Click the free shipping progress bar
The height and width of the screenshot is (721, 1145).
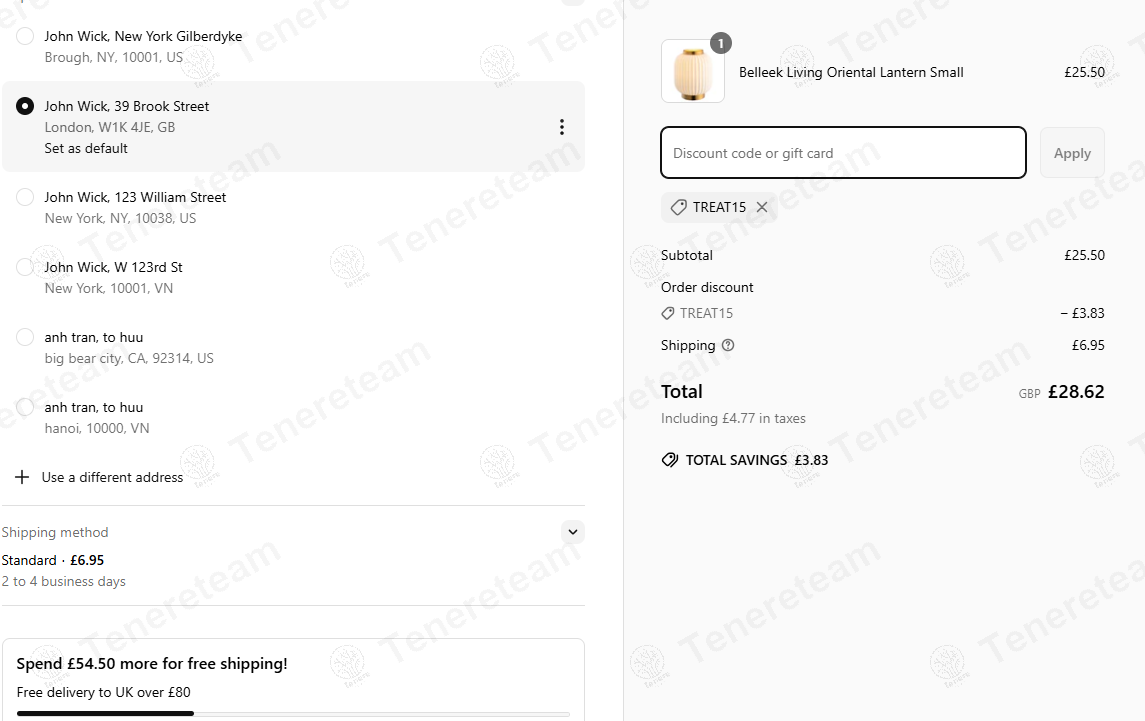click(293, 714)
